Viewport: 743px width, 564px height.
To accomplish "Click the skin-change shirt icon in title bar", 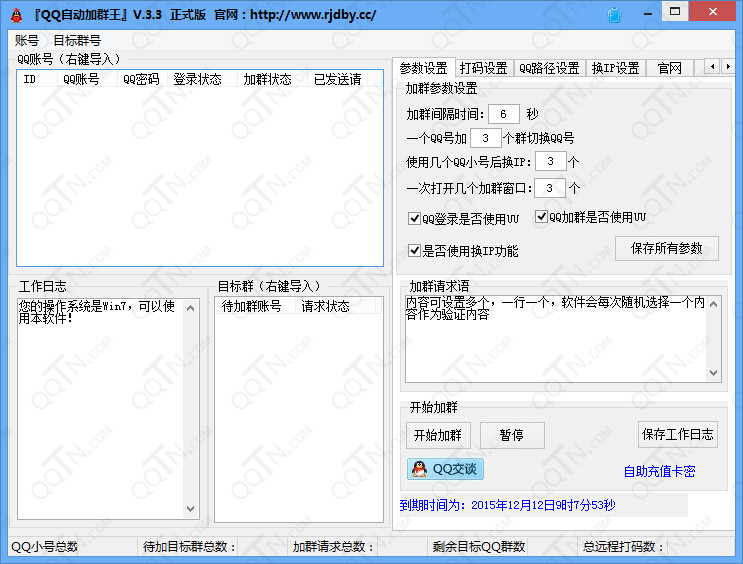I will pos(614,15).
